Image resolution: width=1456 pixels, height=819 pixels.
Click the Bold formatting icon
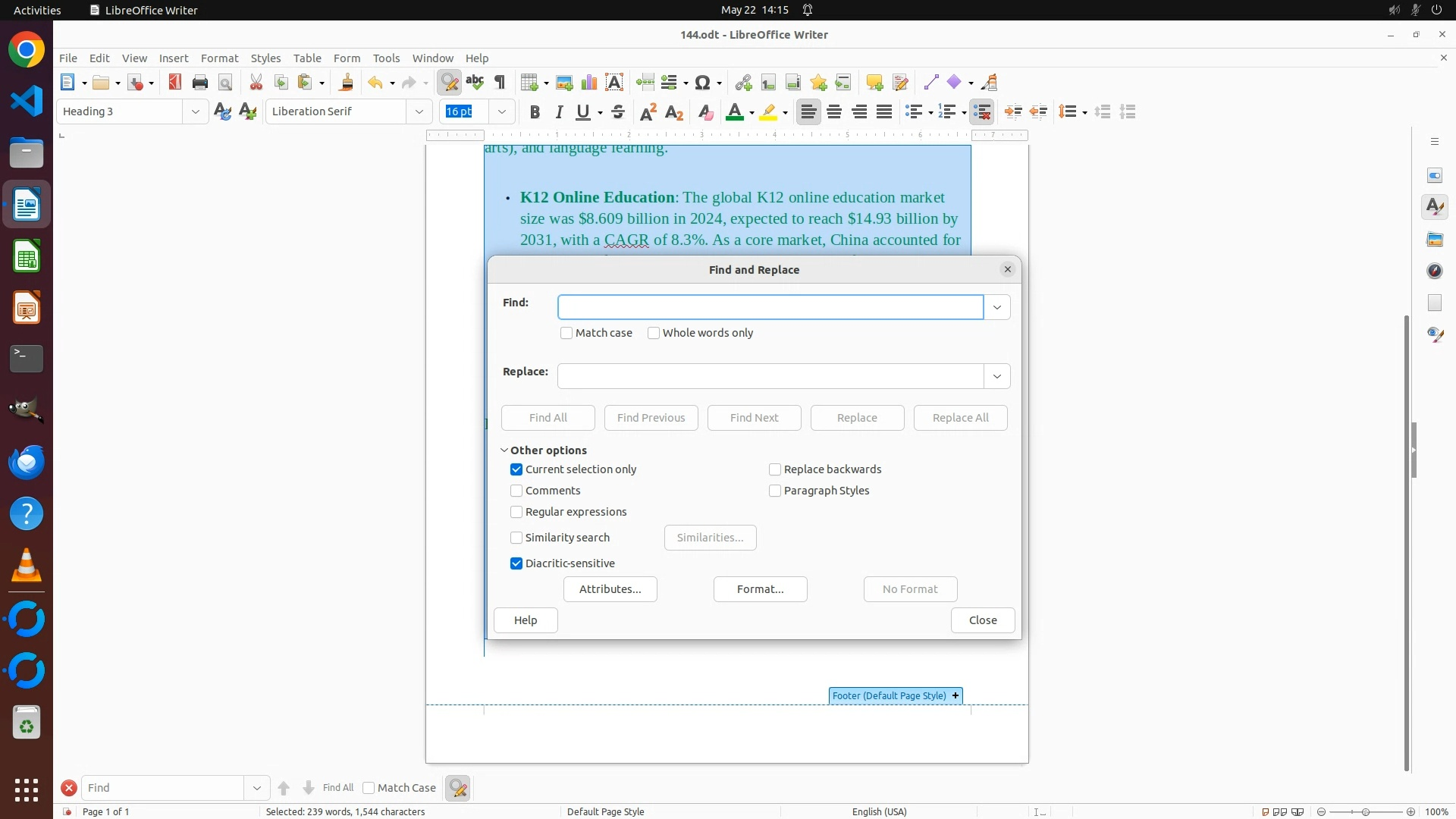pos(535,112)
